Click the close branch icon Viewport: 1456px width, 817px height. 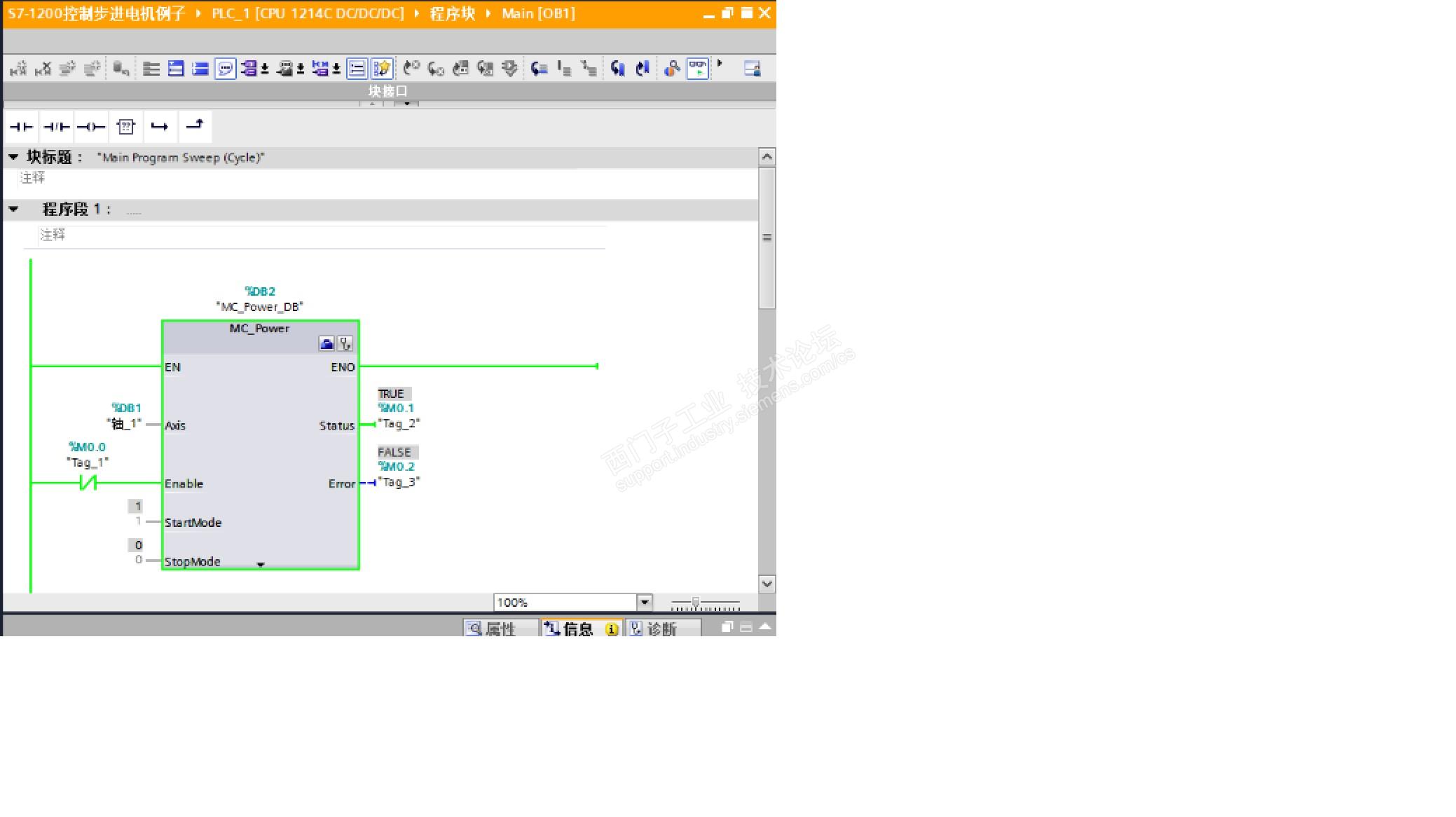(x=194, y=125)
